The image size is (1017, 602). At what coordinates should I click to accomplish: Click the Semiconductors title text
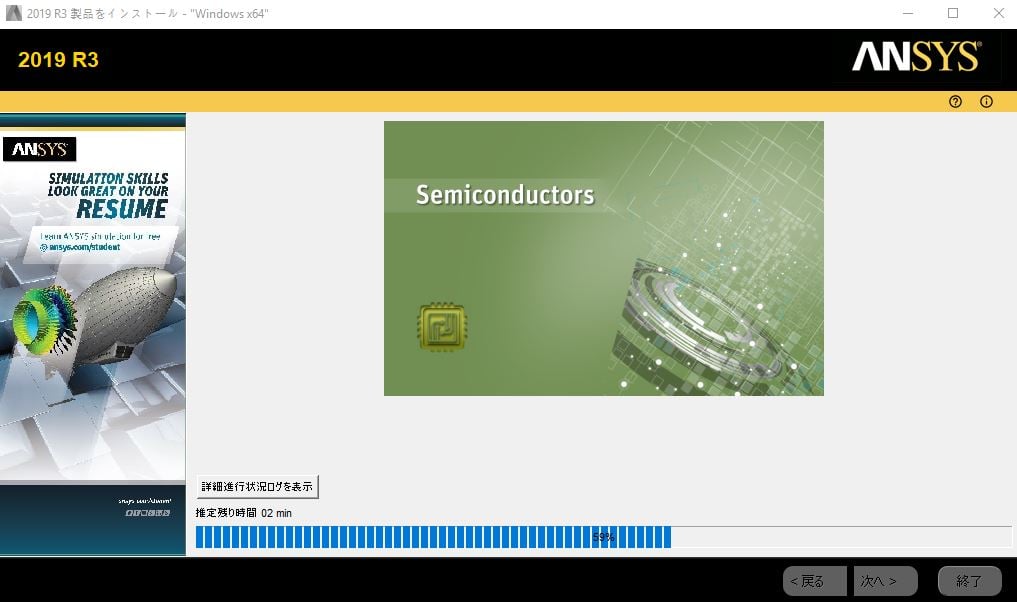pos(505,195)
